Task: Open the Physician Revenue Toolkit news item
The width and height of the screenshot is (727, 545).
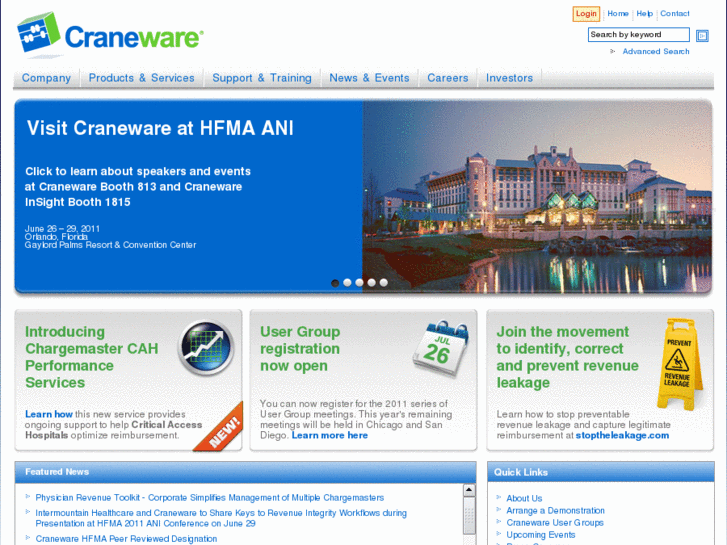Action: point(210,498)
